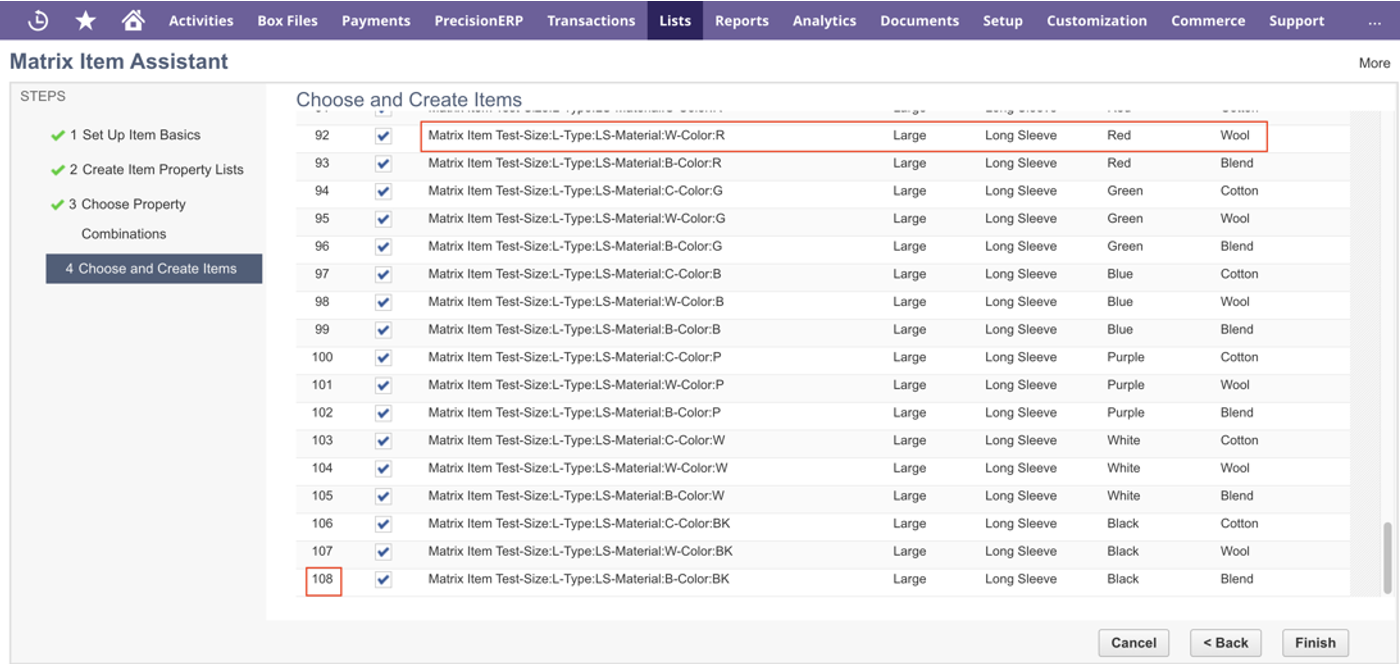The height and width of the screenshot is (664, 1400).
Task: Expand the Transactions menu
Action: coord(591,20)
